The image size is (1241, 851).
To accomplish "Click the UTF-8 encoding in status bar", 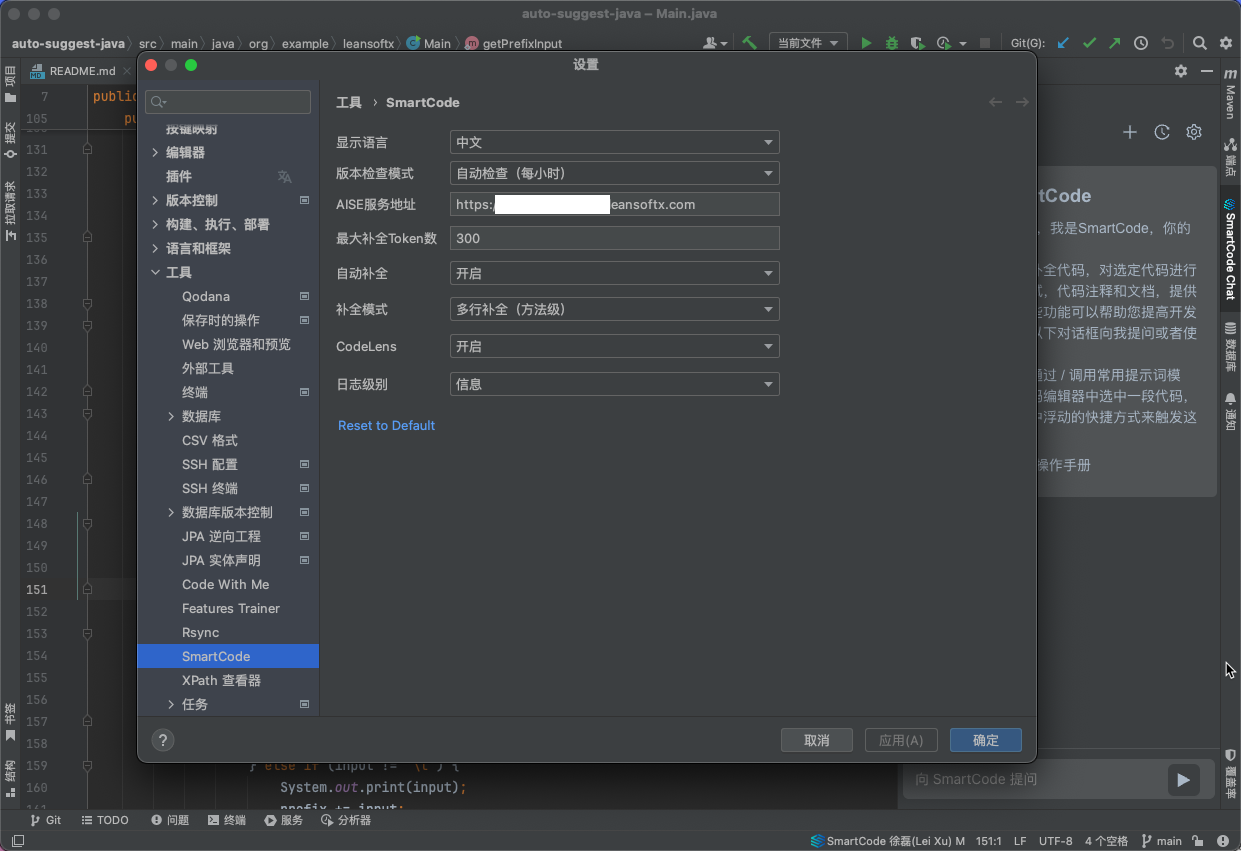I will point(1055,841).
